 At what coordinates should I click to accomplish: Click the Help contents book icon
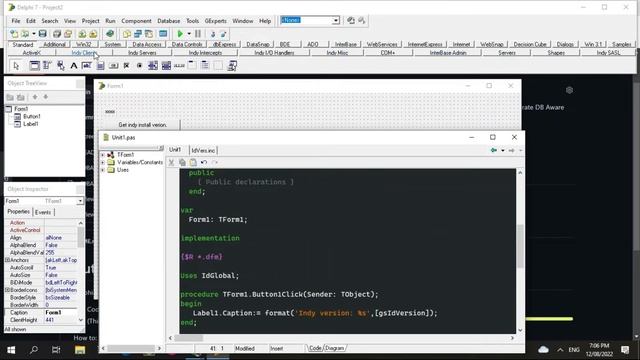coord(110,34)
